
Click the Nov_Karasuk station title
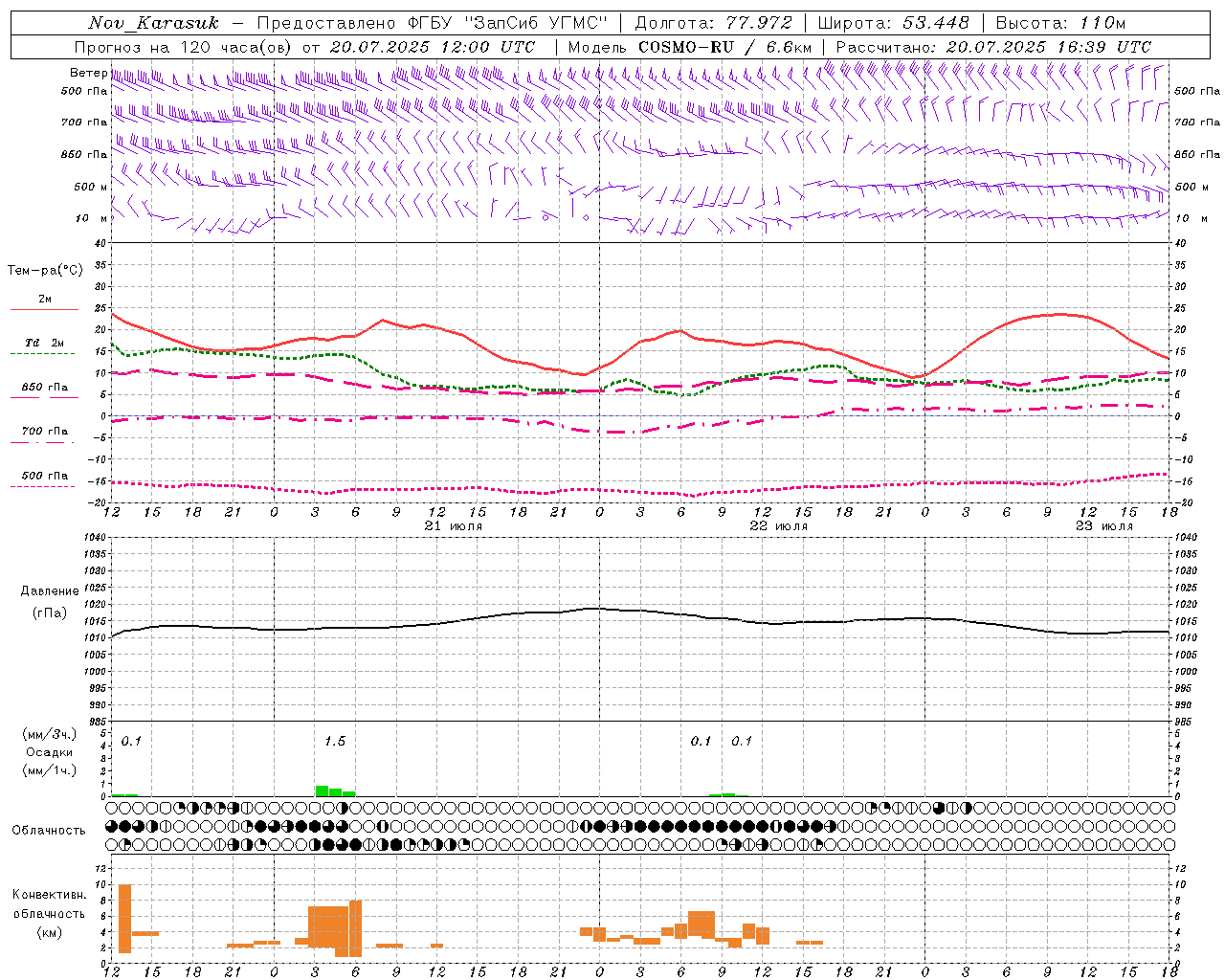pyautogui.click(x=153, y=23)
